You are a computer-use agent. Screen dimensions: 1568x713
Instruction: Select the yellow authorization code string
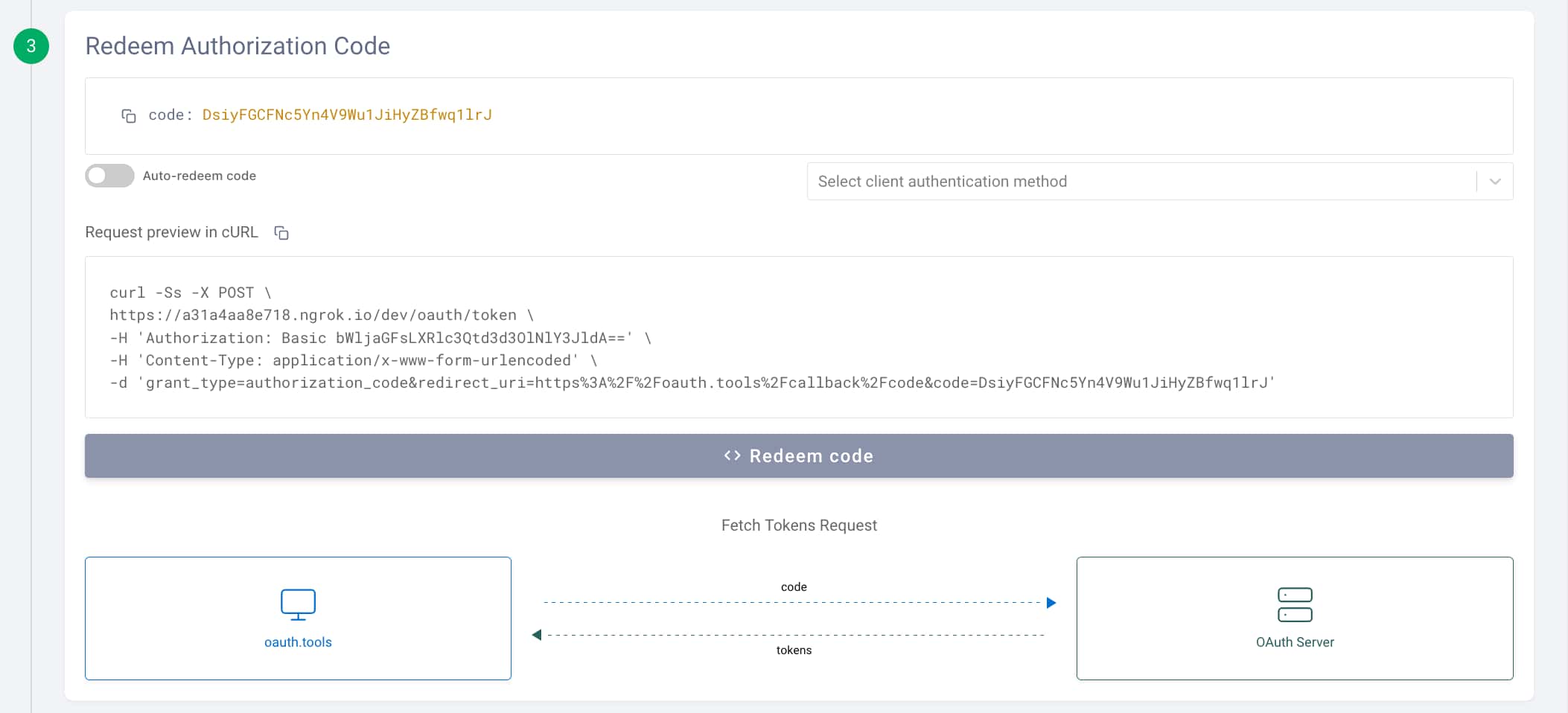pyautogui.click(x=347, y=115)
